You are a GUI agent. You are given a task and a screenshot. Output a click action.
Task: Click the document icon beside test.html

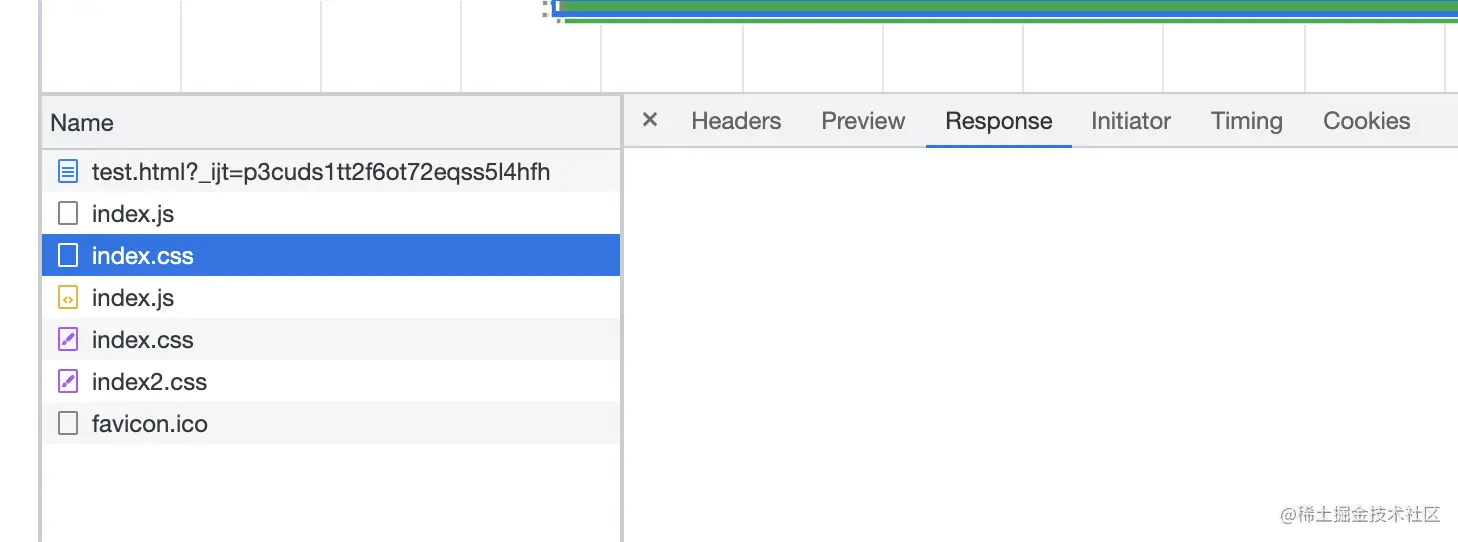coord(68,172)
